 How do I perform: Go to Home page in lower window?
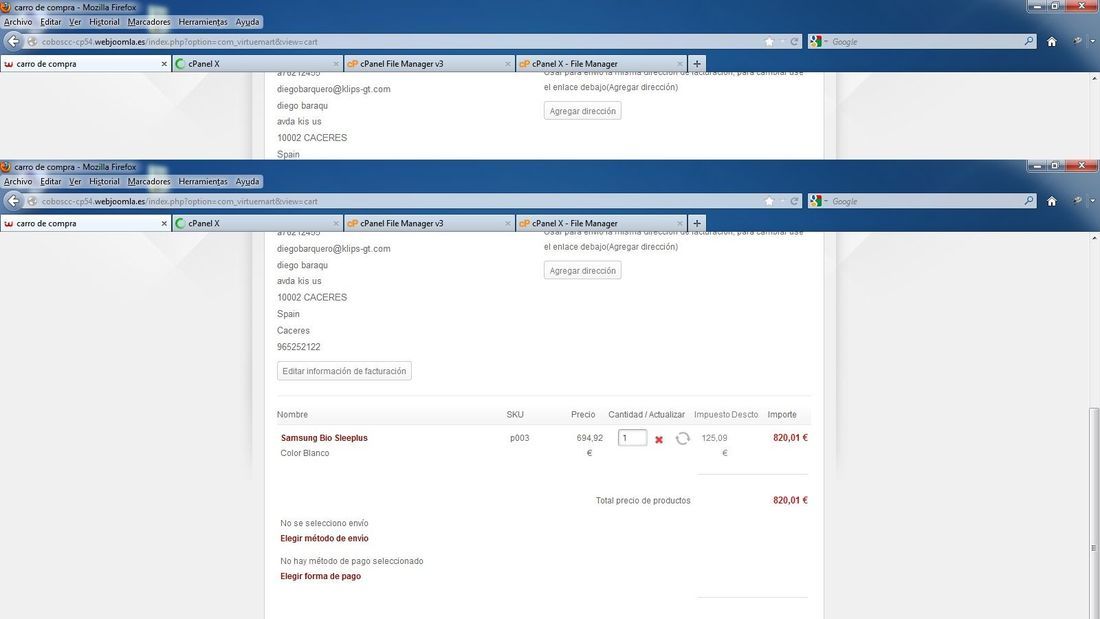(1052, 201)
